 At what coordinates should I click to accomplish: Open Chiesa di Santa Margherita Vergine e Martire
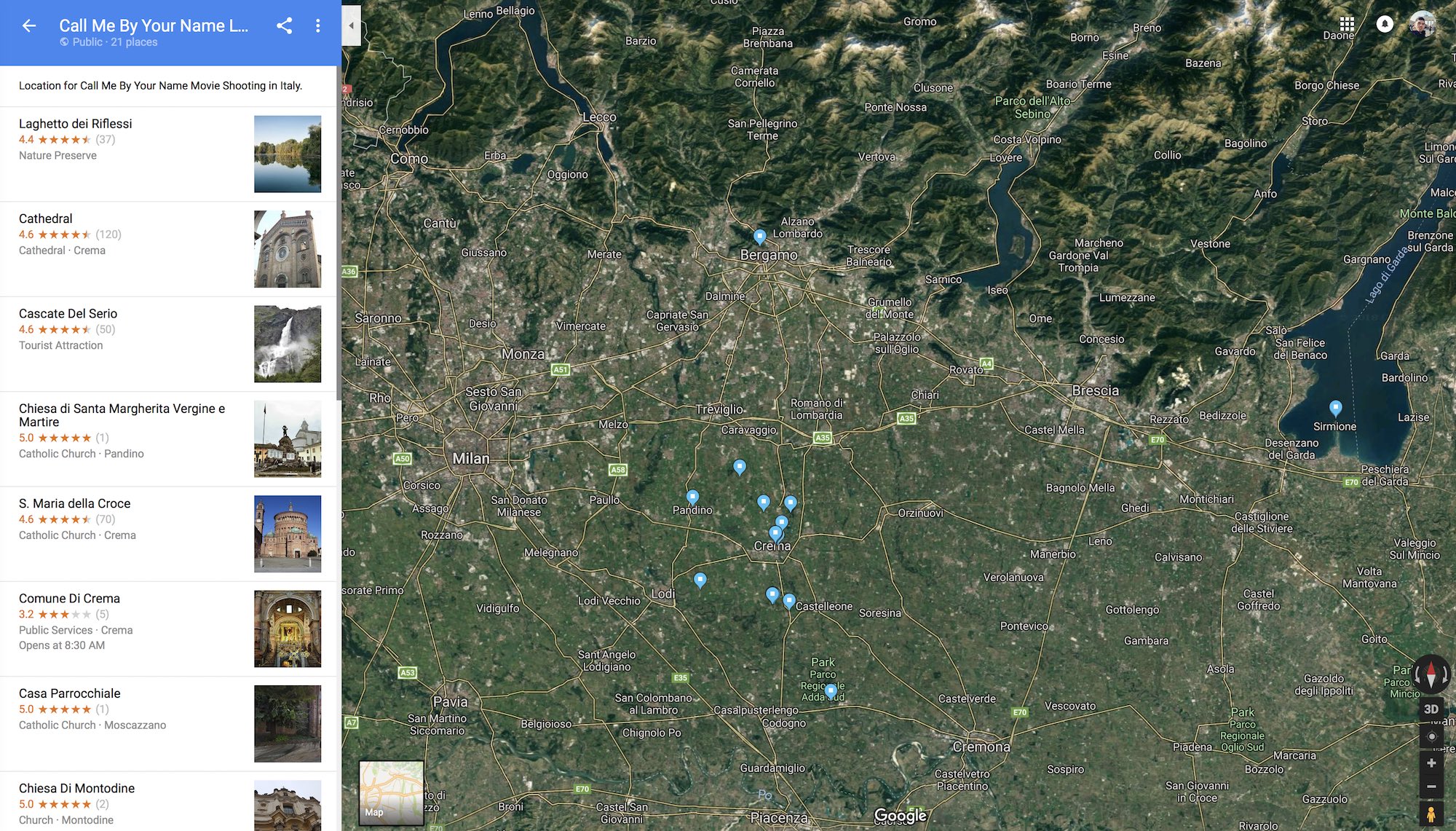tap(168, 439)
